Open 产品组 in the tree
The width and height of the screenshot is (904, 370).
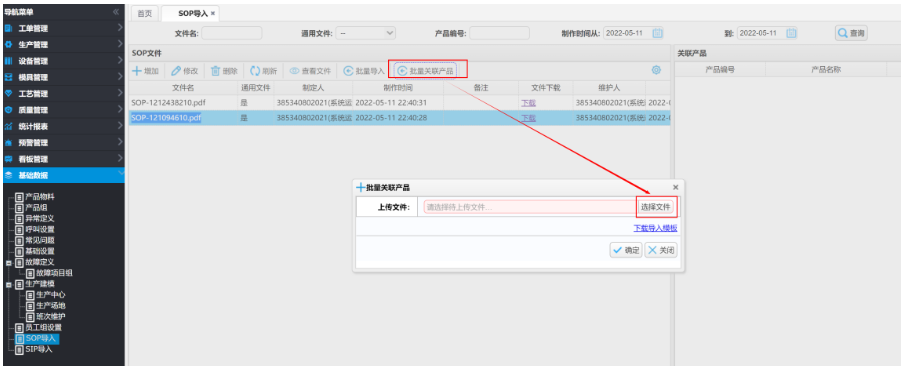[x=36, y=207]
